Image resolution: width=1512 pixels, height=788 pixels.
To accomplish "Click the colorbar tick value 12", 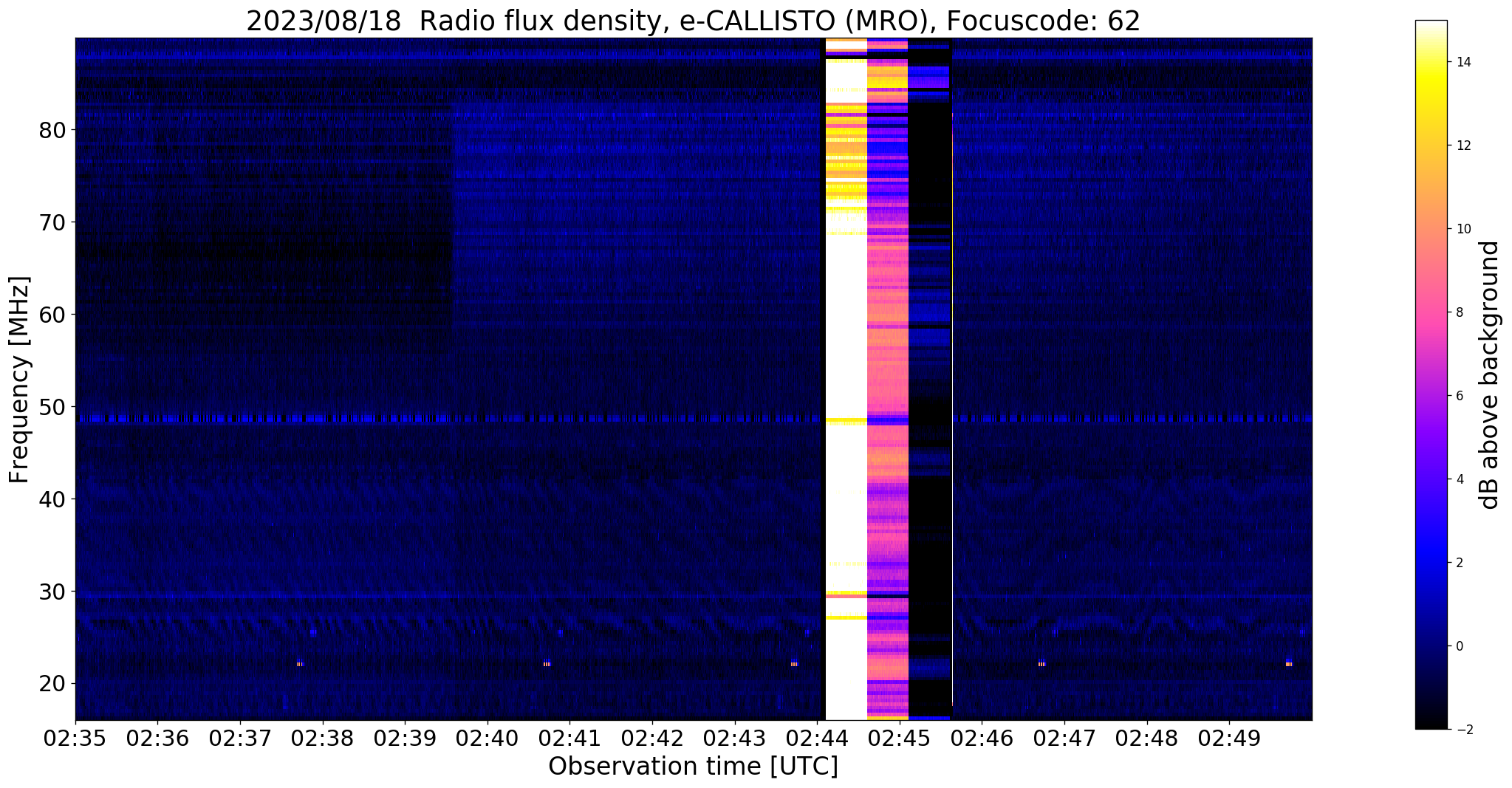I will click(1463, 145).
